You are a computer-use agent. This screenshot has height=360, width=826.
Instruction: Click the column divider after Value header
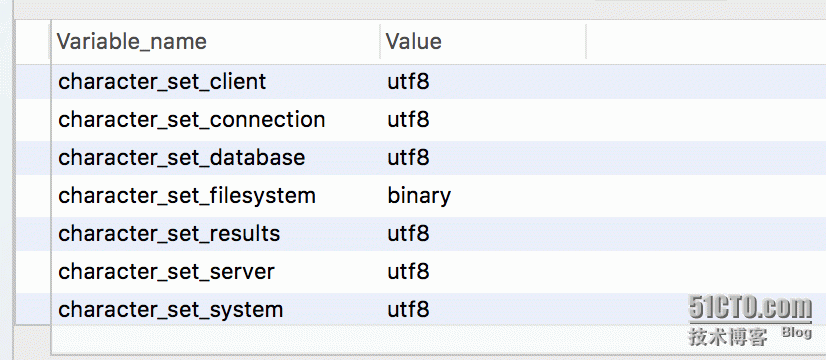pyautogui.click(x=586, y=42)
